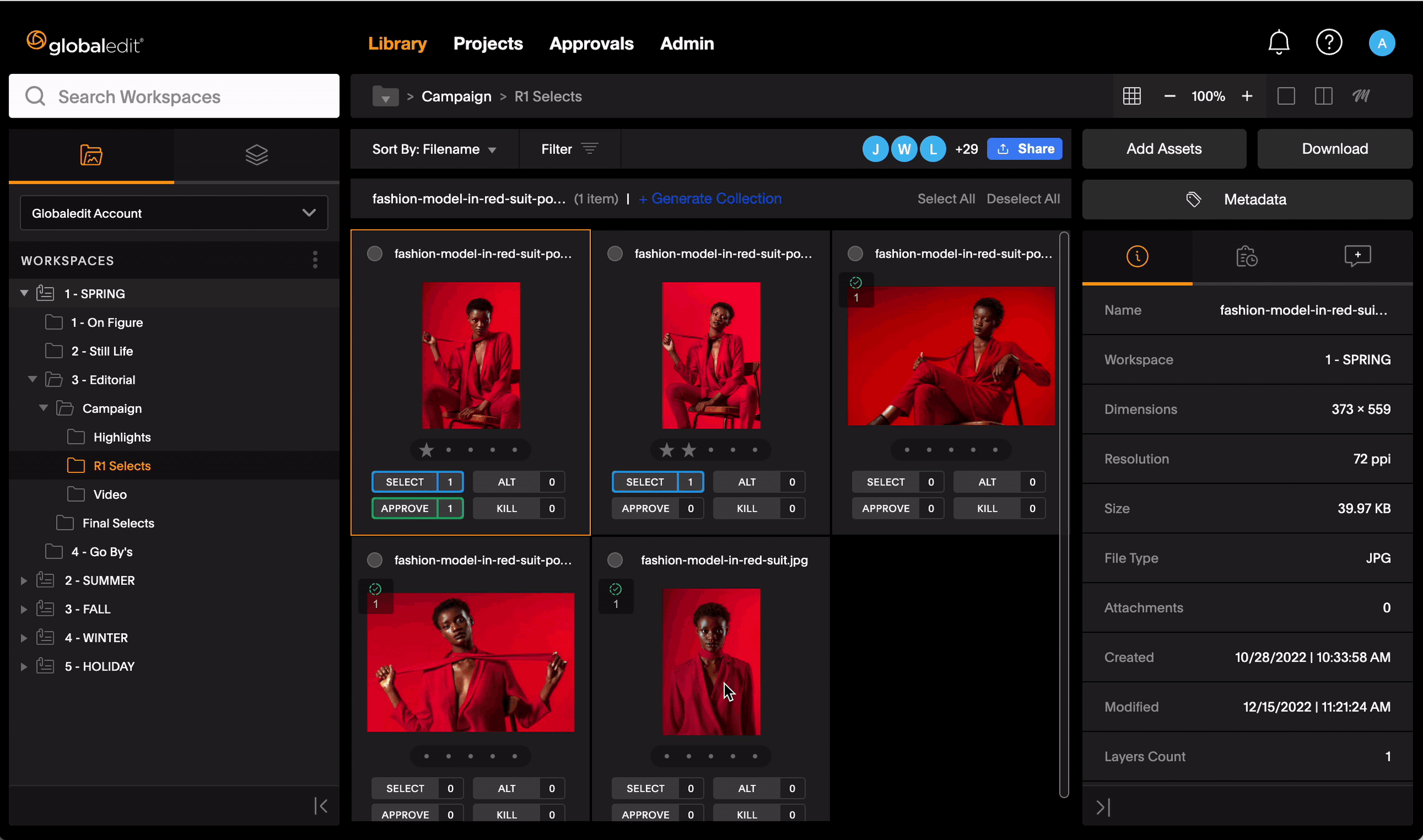This screenshot has height=840, width=1423.
Task: Click Select All
Action: (x=946, y=199)
